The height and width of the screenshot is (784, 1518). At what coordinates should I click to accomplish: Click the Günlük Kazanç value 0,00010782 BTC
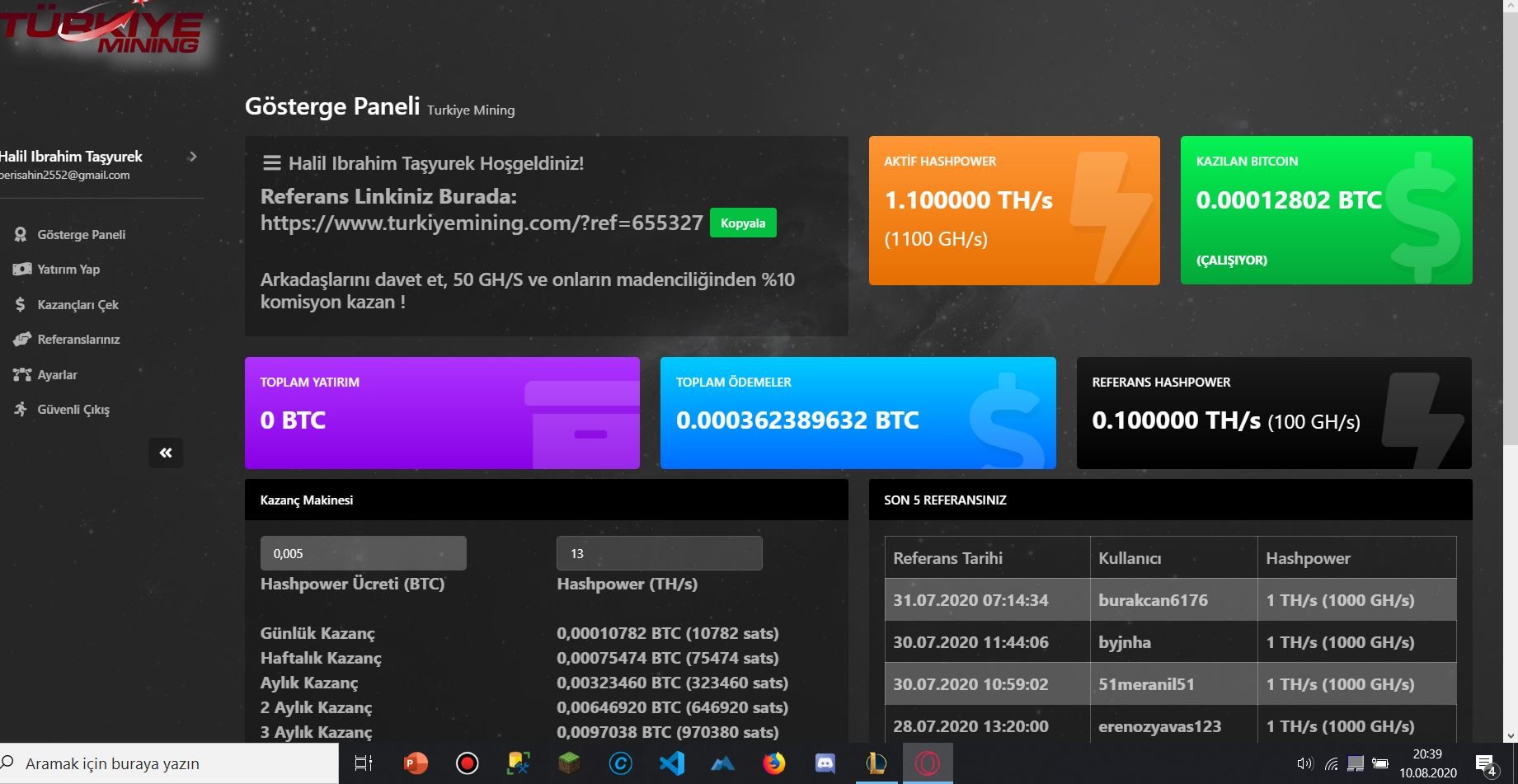[667, 633]
